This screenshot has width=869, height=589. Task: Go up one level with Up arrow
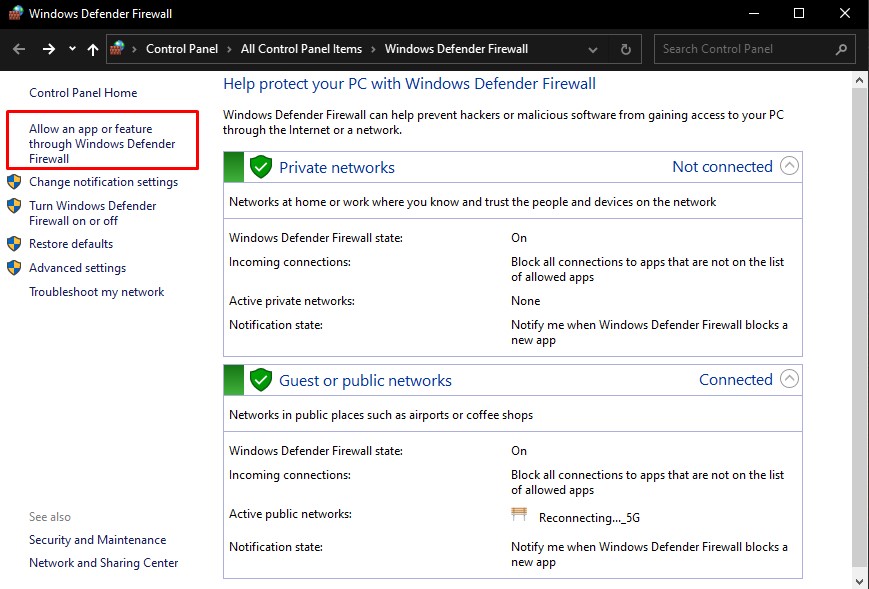93,49
